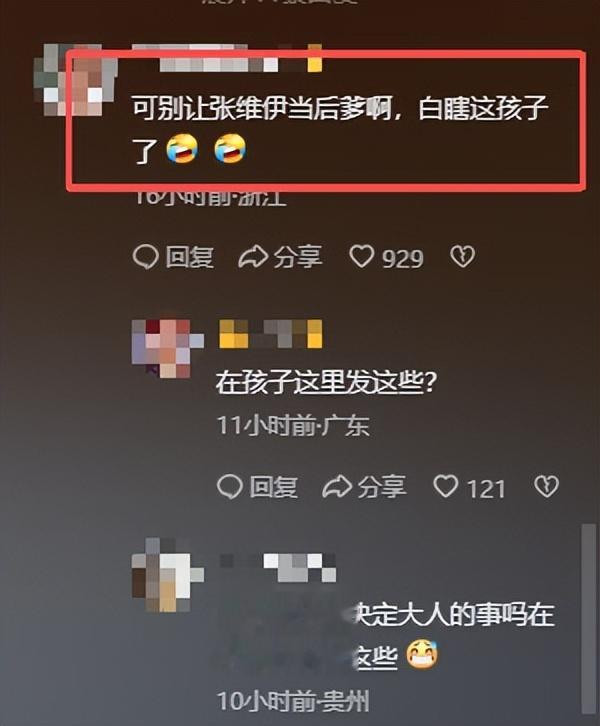Like the comment with 929 likes
This screenshot has width=600, height=726.
point(362,257)
